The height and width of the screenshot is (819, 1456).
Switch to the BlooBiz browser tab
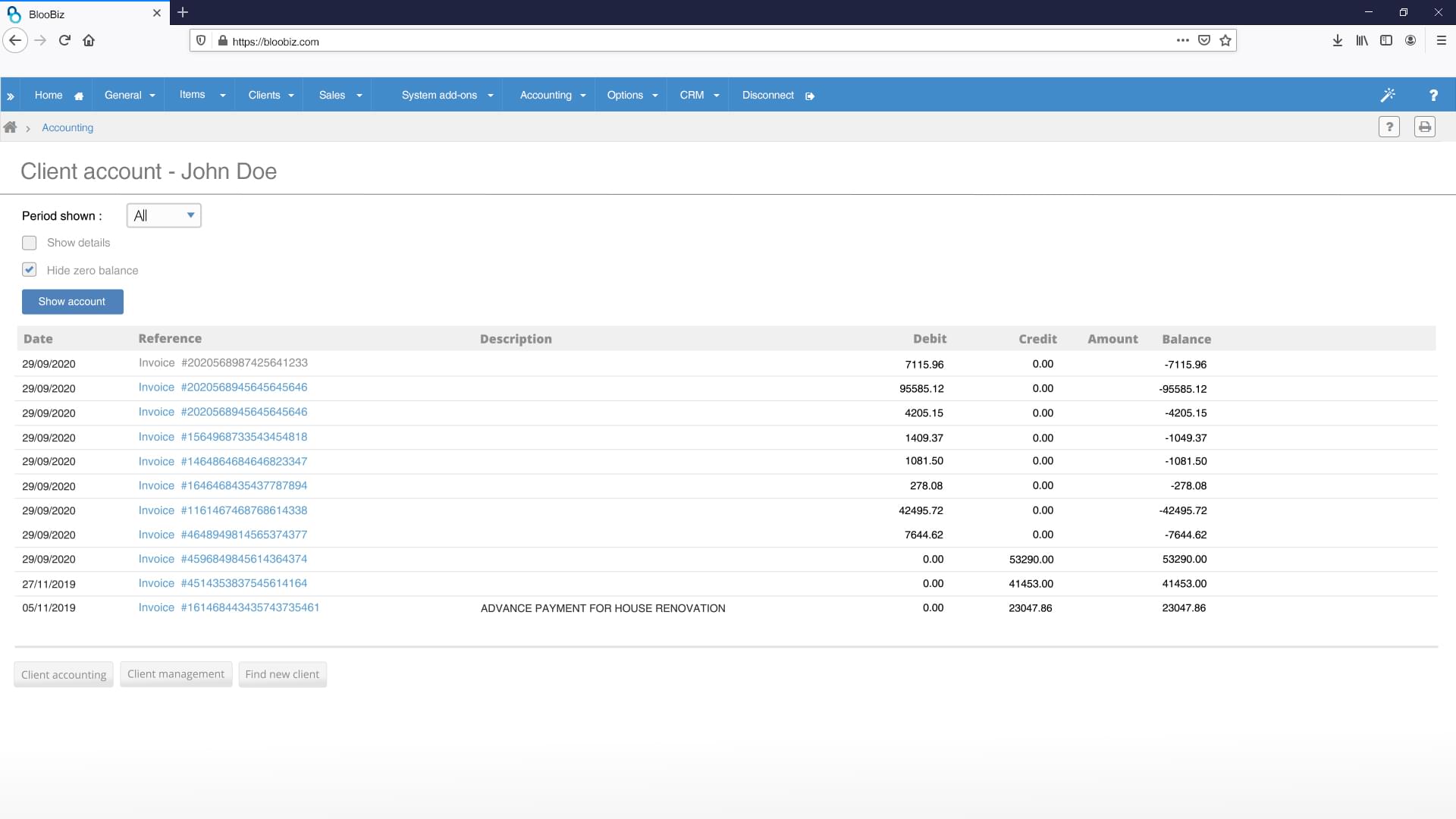[x=83, y=13]
